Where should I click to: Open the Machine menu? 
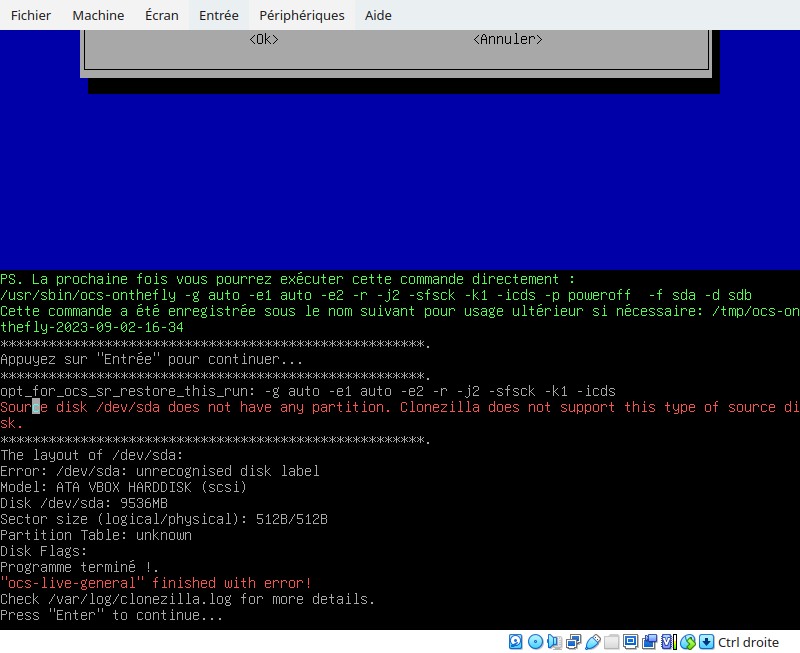pos(98,15)
